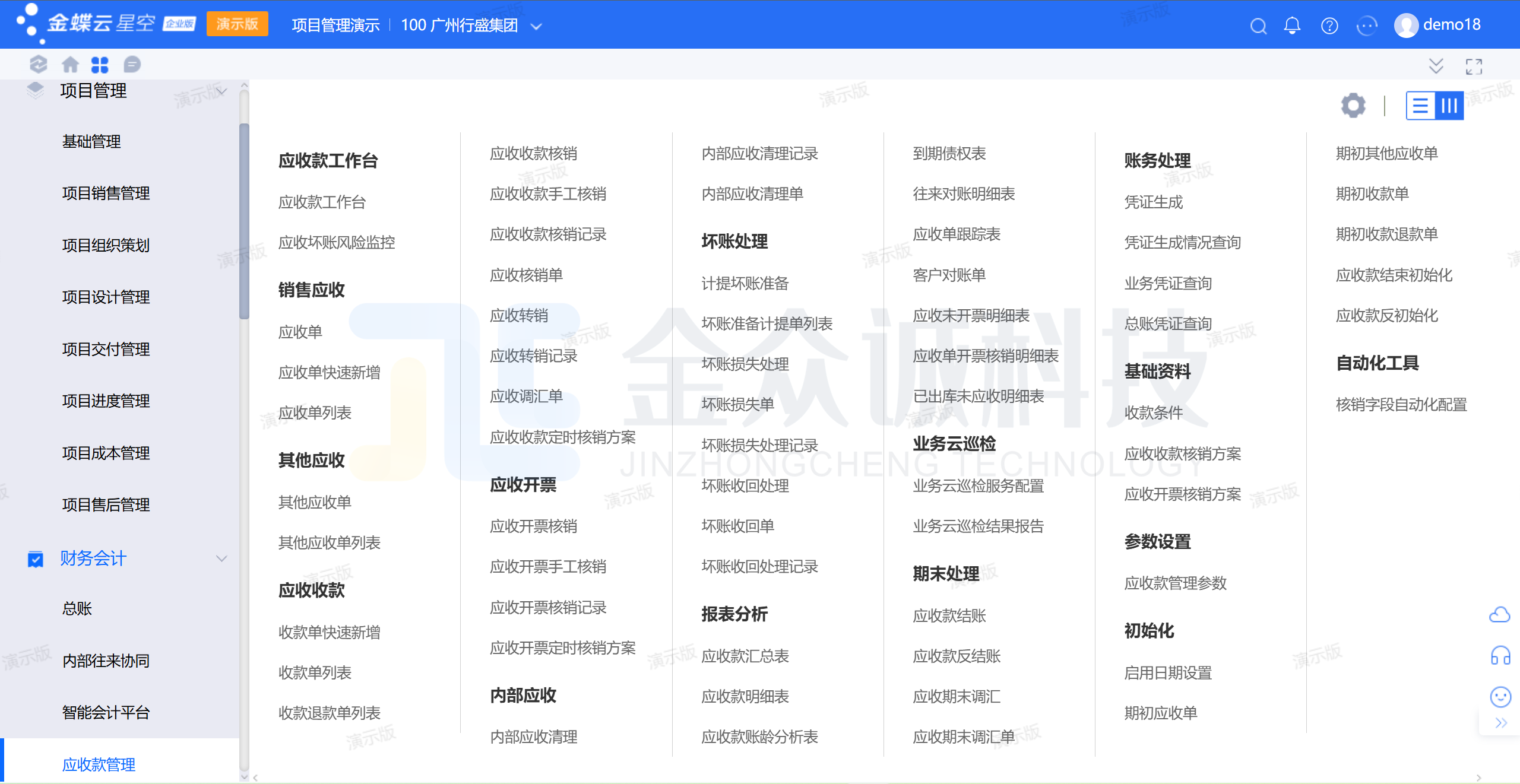Expand the organization dropdown 广州行盛集团
This screenshot has height=784, width=1520.
click(x=536, y=26)
